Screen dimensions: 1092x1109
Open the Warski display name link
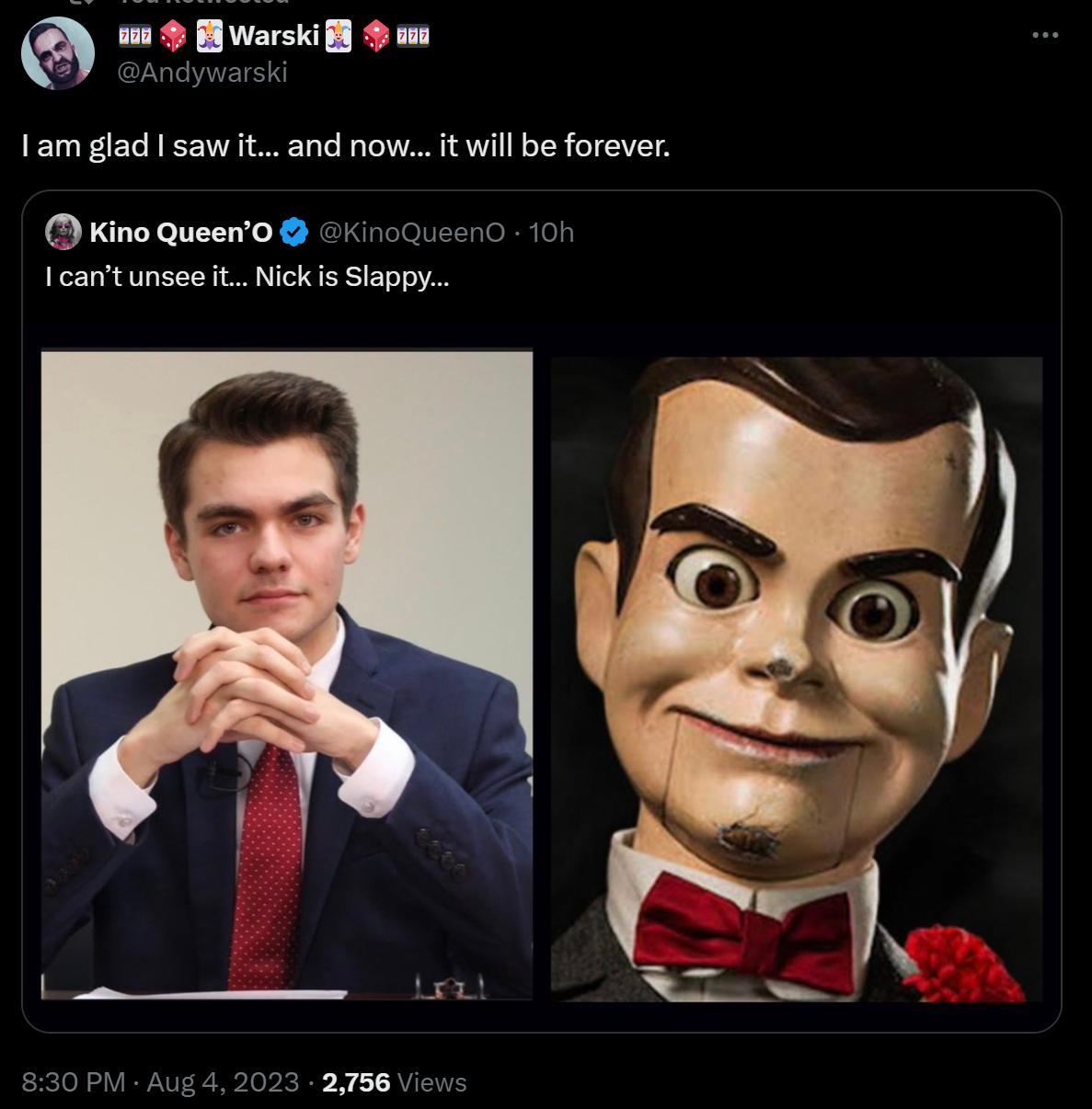click(273, 36)
